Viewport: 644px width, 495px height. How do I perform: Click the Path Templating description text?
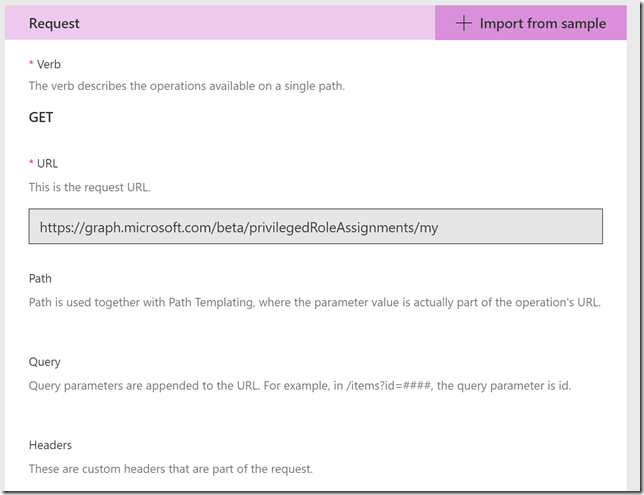pos(315,302)
